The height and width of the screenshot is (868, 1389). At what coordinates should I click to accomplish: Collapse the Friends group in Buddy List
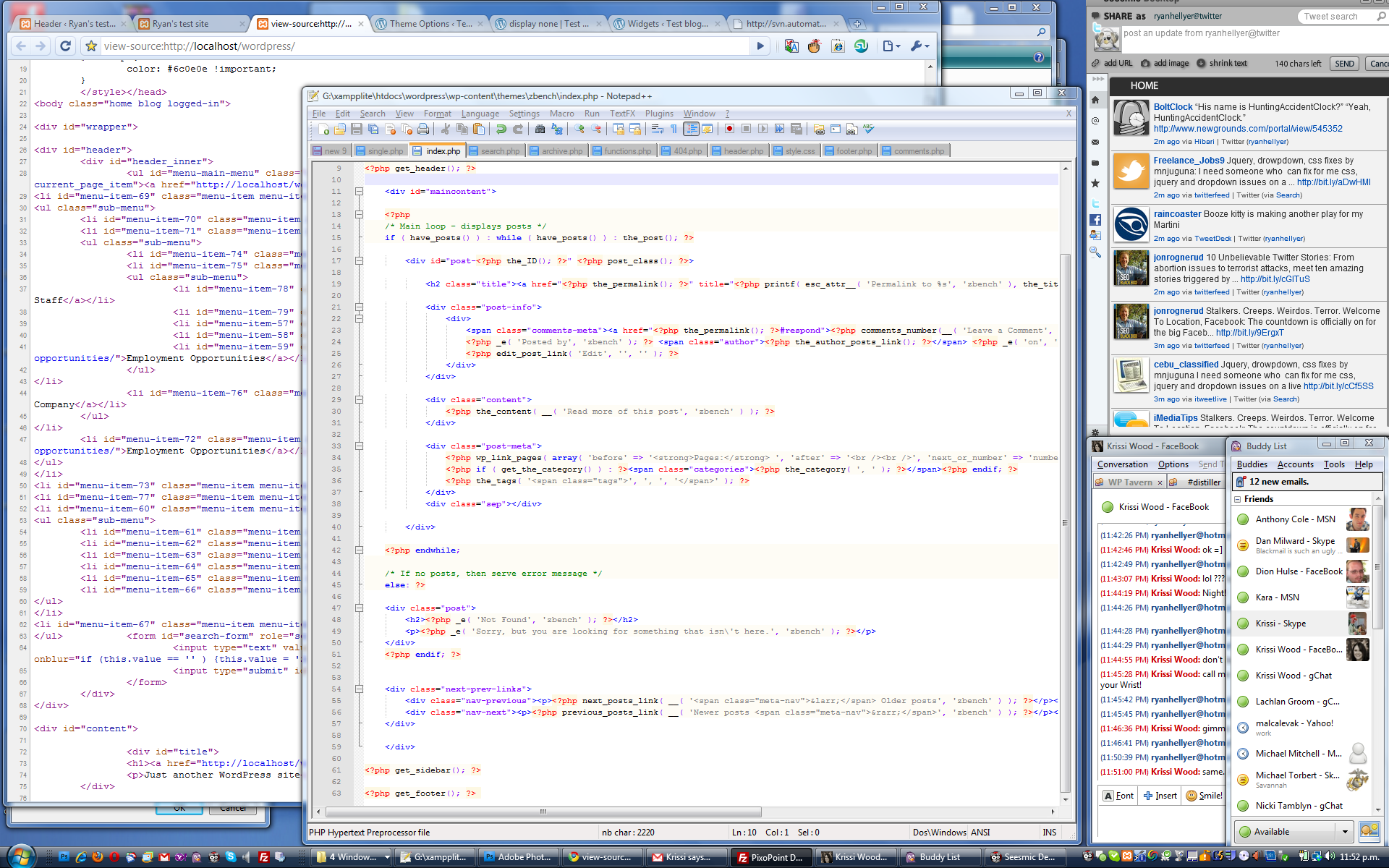[1238, 499]
